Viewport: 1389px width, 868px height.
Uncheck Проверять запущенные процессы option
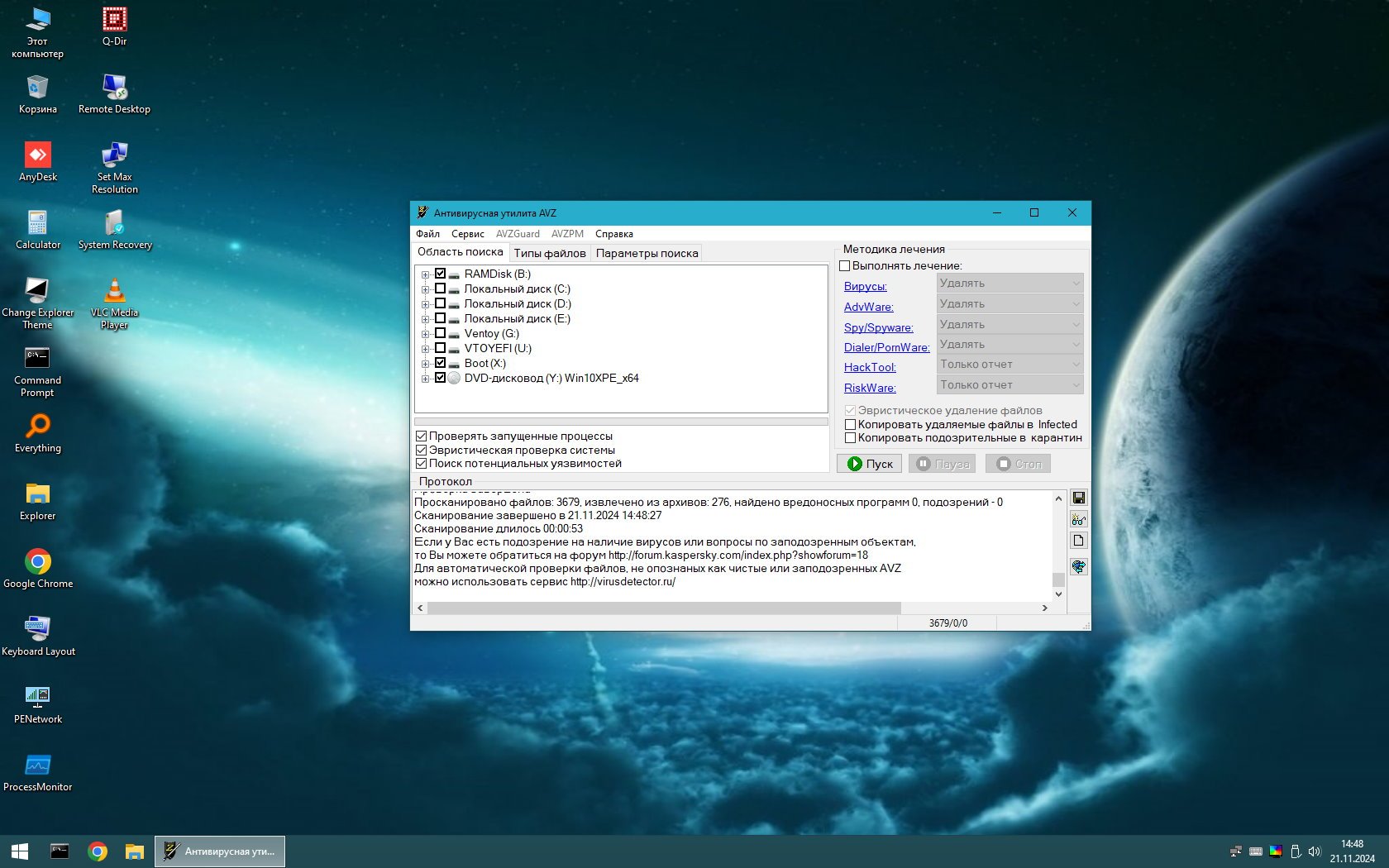coord(422,436)
